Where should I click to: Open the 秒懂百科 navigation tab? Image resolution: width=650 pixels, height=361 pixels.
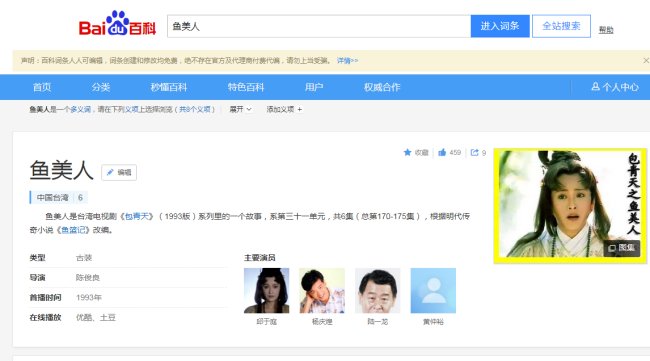[169, 87]
